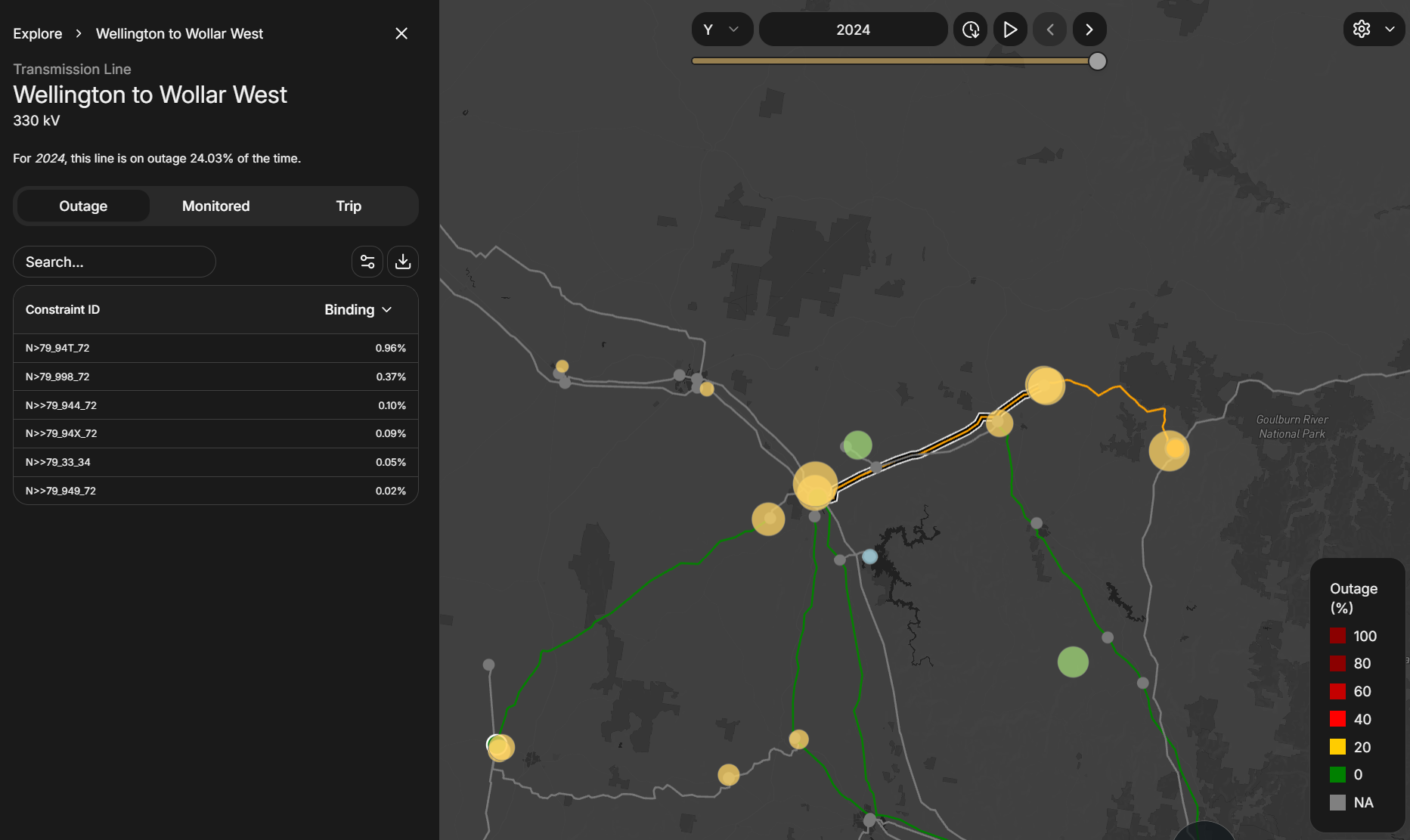Click the timeline slider handle

pyautogui.click(x=1097, y=61)
